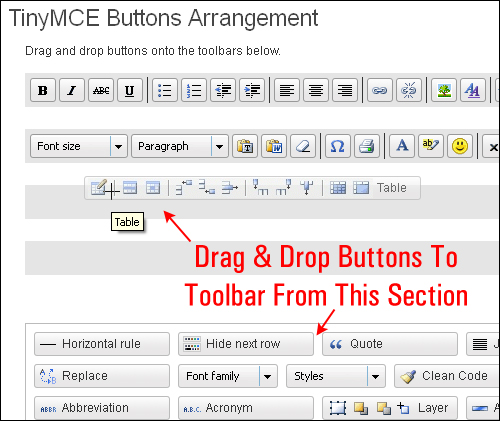Click the delete row icon
The image size is (500, 421).
pyautogui.click(x=230, y=188)
